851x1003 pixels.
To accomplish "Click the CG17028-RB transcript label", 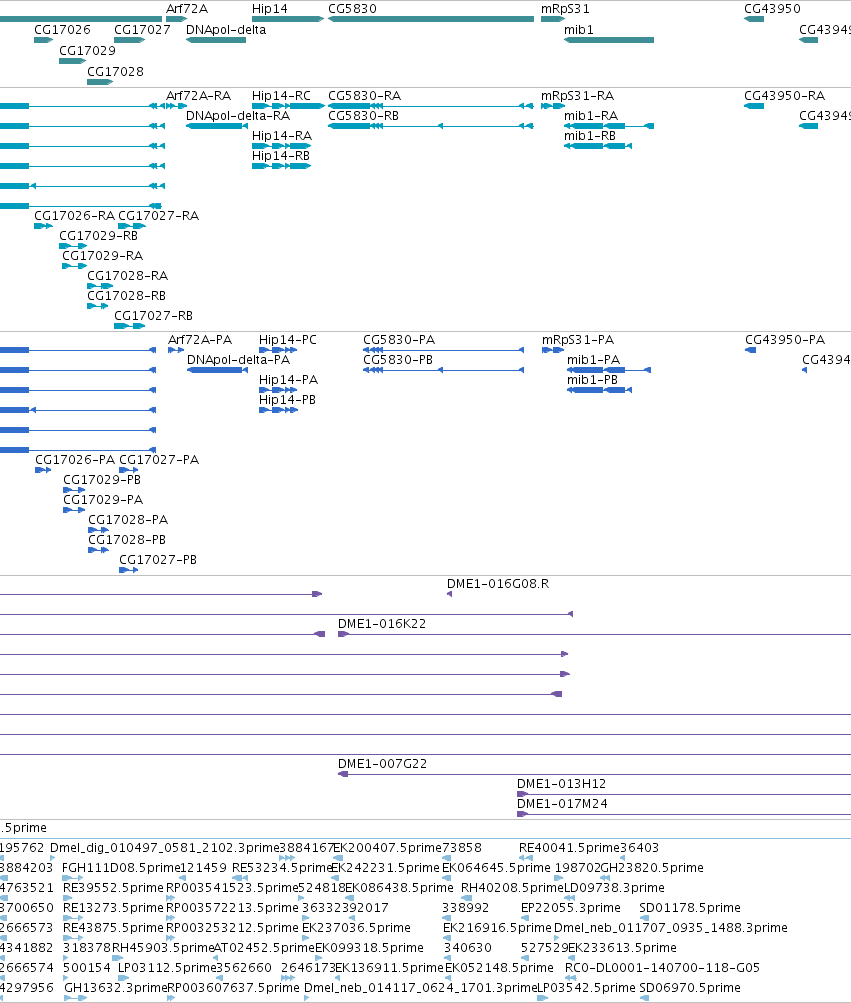I will pos(127,296).
